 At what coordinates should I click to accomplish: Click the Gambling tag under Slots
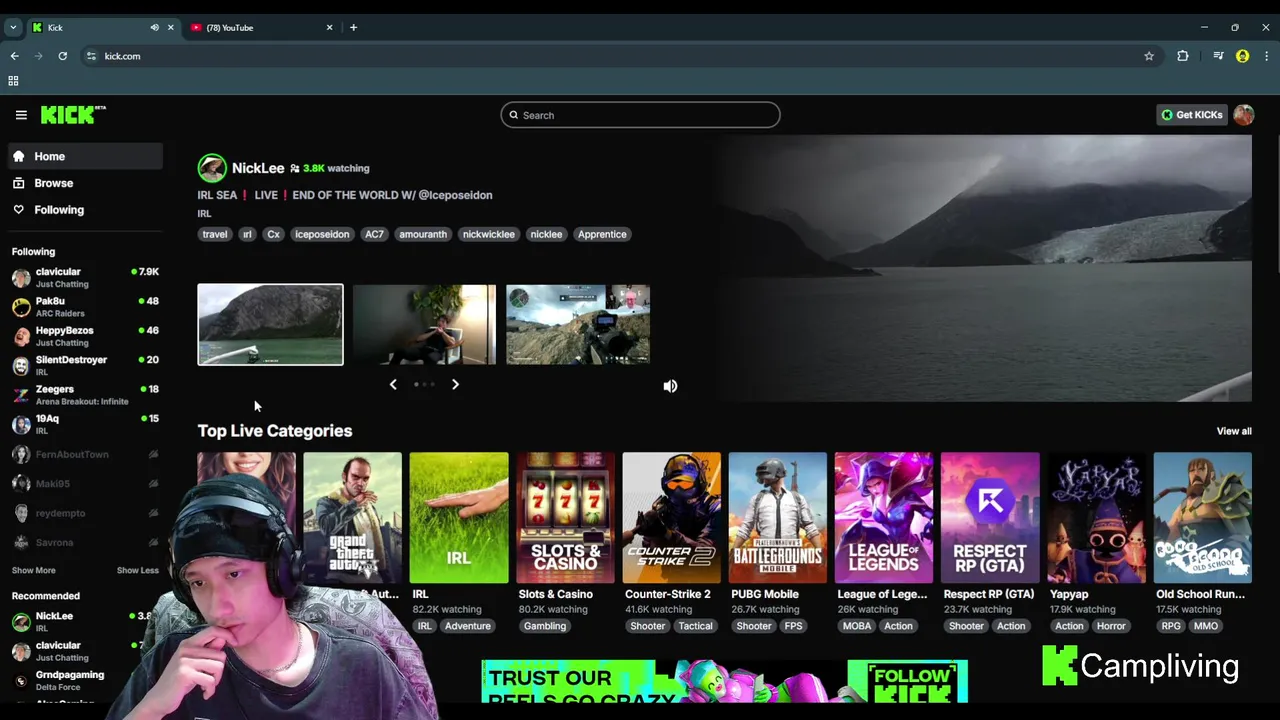tap(545, 626)
